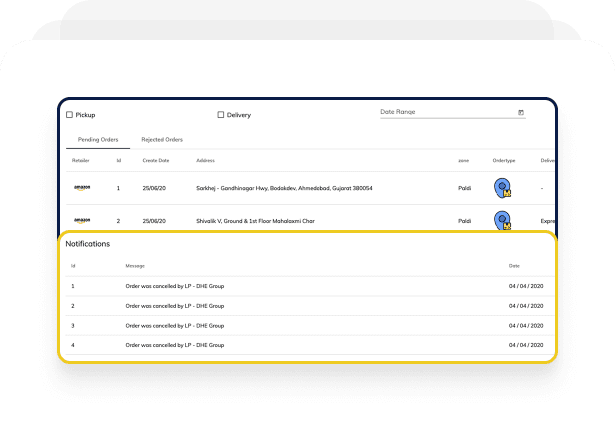The width and height of the screenshot is (615, 421).
Task: Click the date of notification 1
Action: 526,286
